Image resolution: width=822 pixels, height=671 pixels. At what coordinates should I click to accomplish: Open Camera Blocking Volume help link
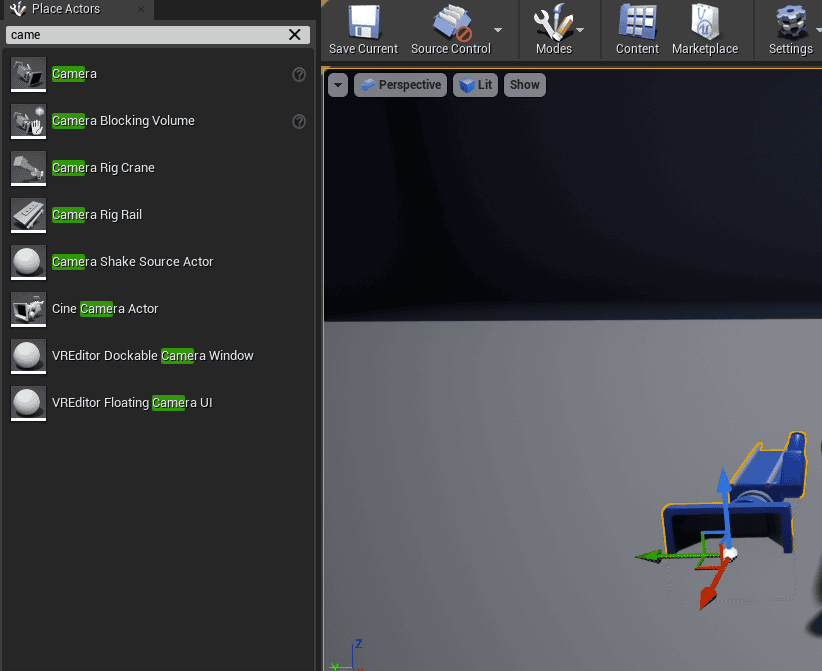coord(298,121)
